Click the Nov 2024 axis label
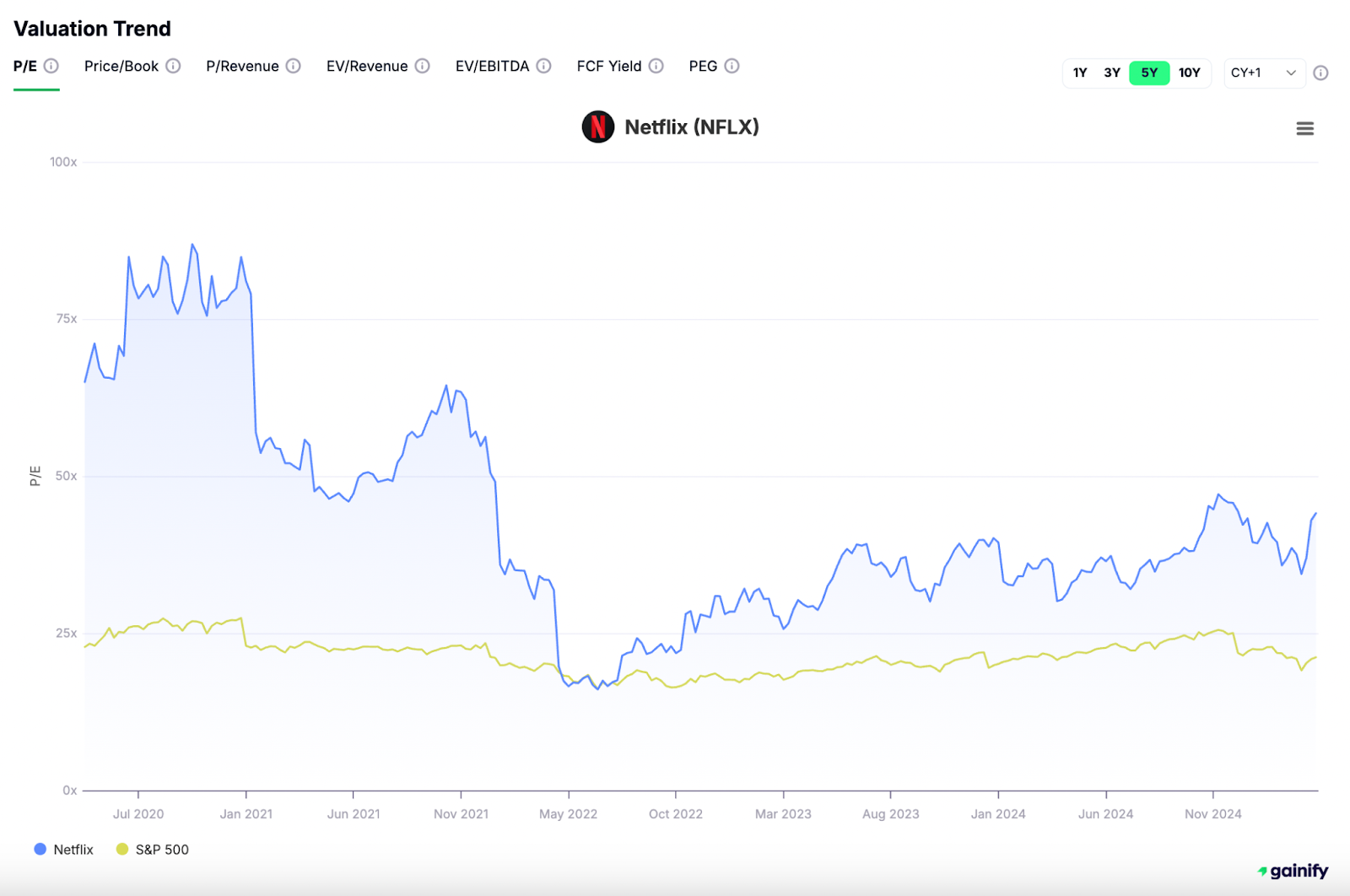The width and height of the screenshot is (1350, 896). coord(1213,814)
